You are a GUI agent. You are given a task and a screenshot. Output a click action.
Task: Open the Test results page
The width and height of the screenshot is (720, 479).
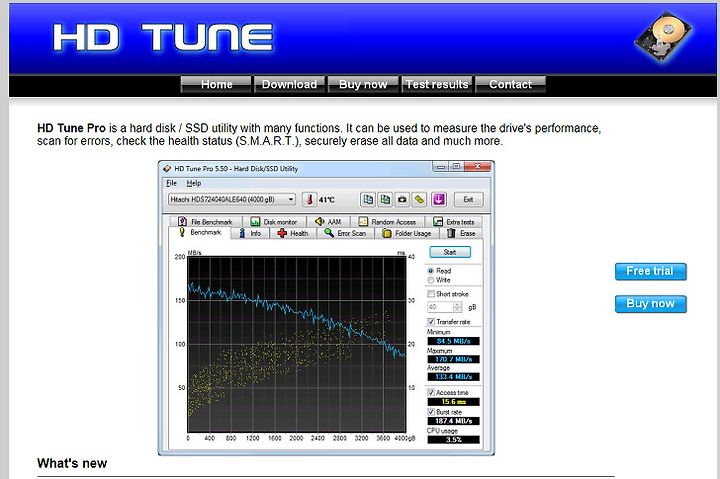pos(437,85)
